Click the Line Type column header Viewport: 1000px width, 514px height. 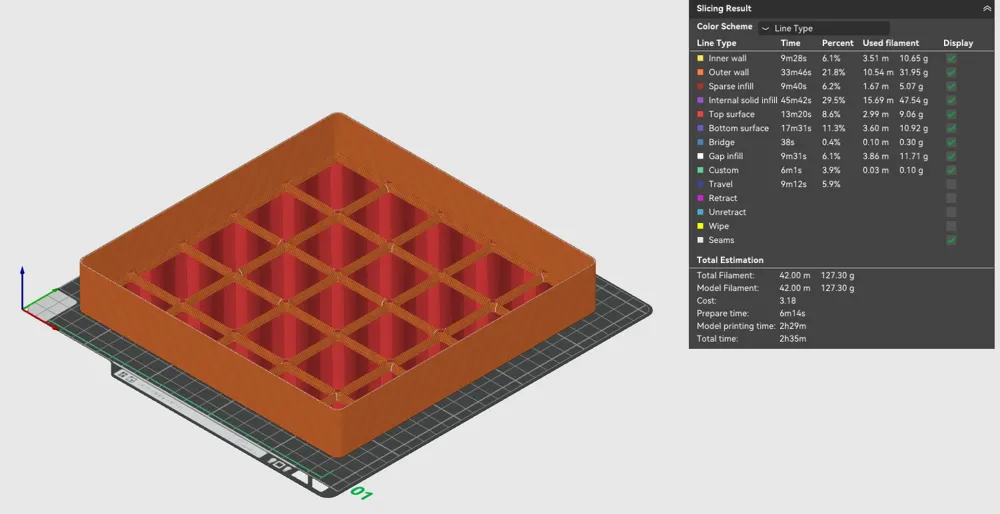(x=716, y=43)
